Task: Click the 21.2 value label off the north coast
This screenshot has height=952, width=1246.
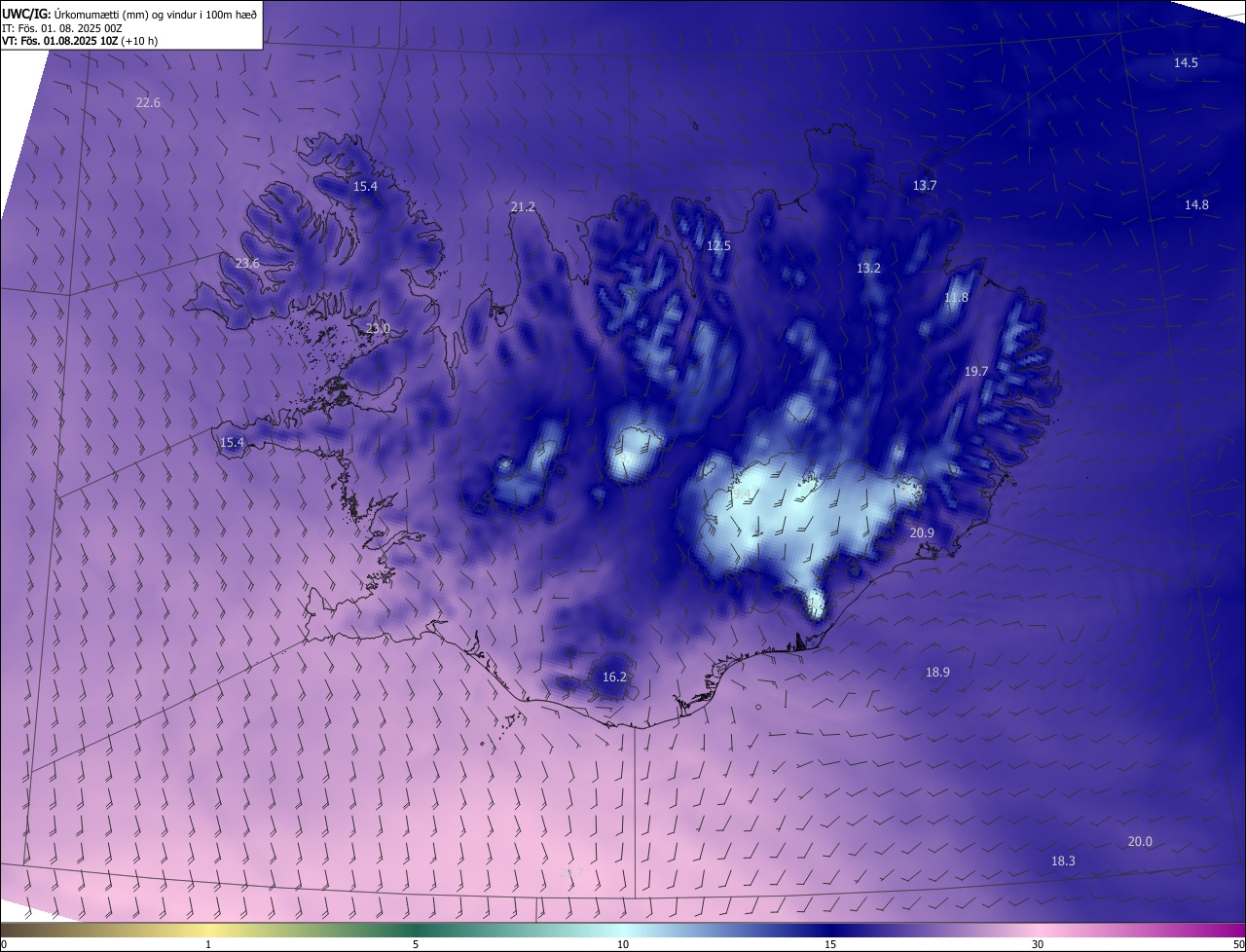Action: [523, 206]
